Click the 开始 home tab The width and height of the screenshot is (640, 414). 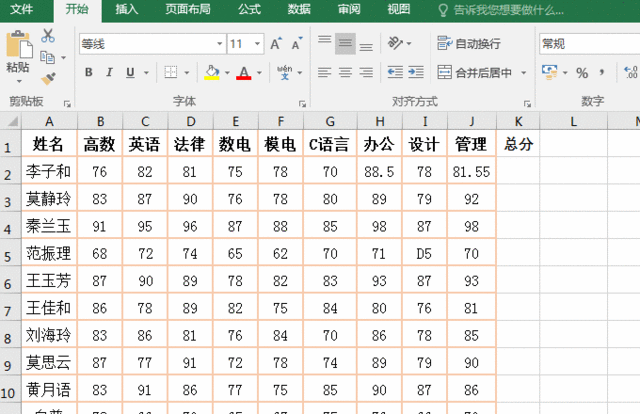(77, 9)
